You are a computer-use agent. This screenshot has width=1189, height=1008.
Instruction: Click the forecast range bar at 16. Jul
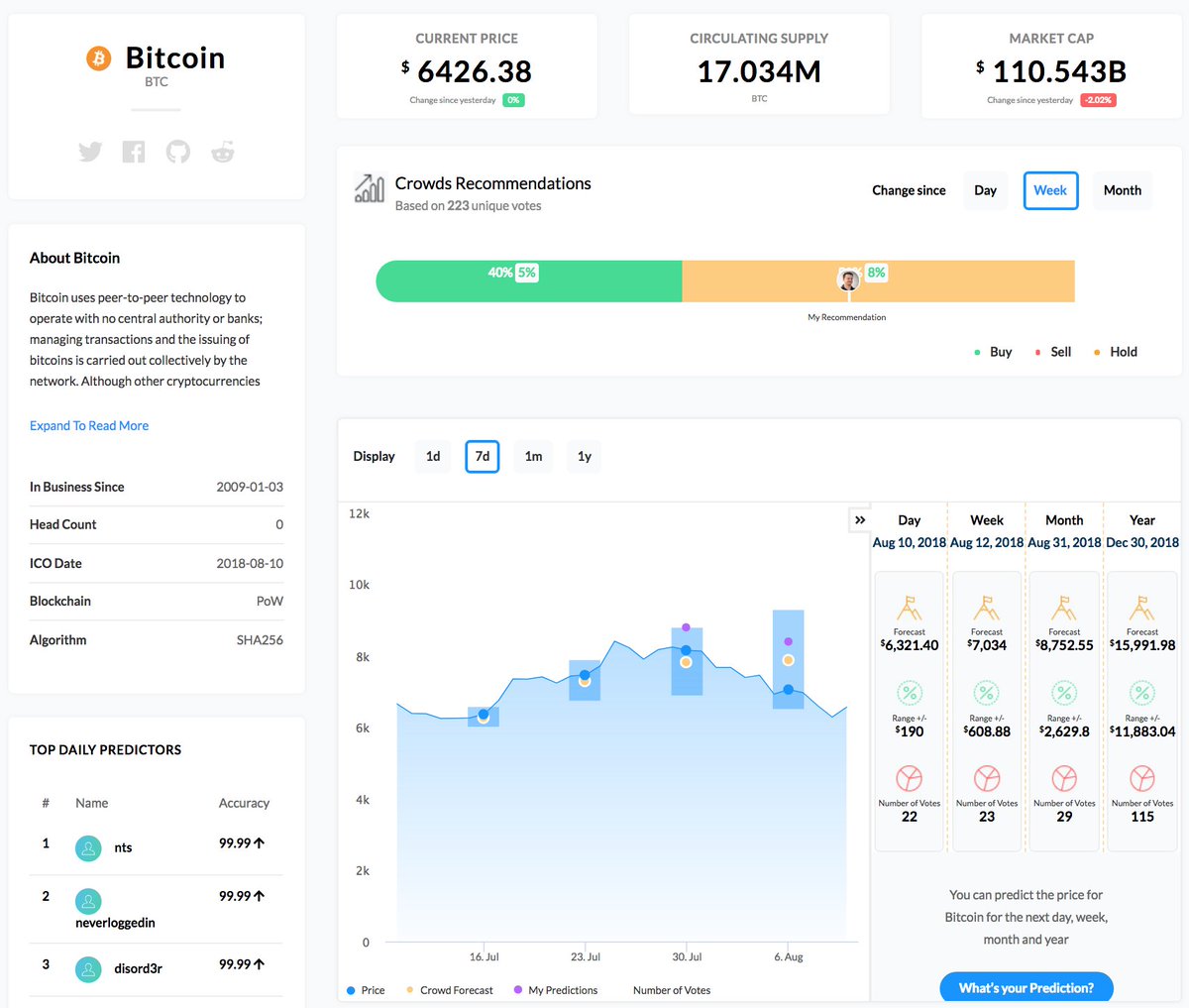[484, 717]
